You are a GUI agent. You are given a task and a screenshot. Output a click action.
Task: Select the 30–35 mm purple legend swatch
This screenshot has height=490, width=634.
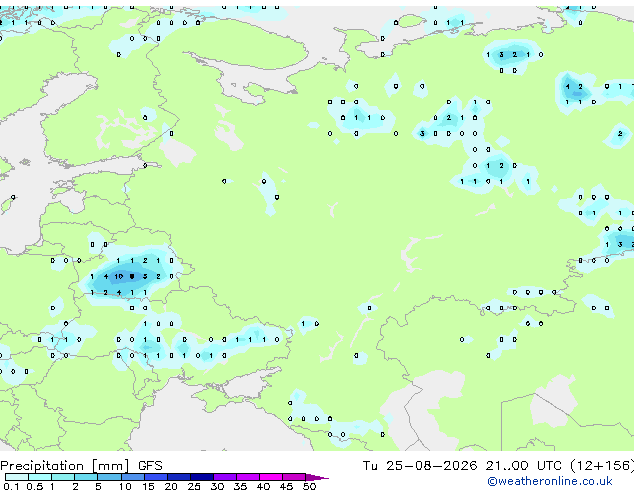(x=225, y=477)
